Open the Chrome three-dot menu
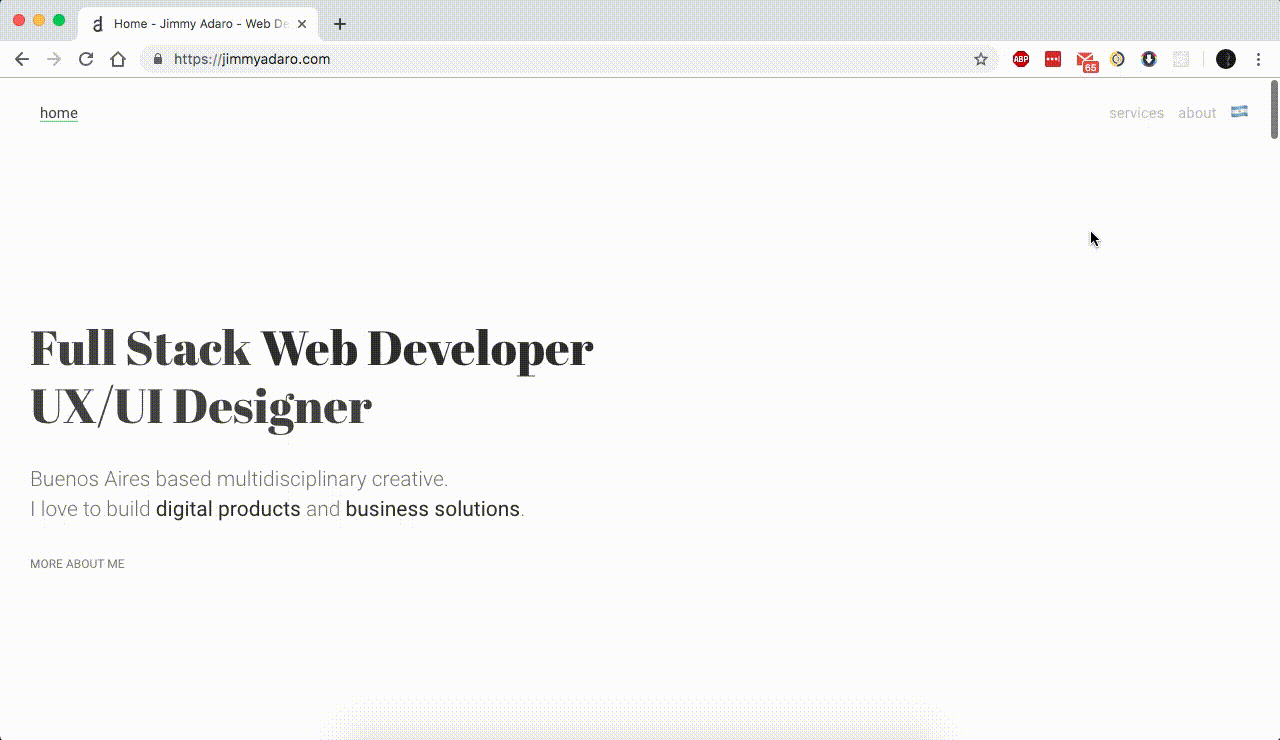1280x740 pixels. [x=1258, y=59]
